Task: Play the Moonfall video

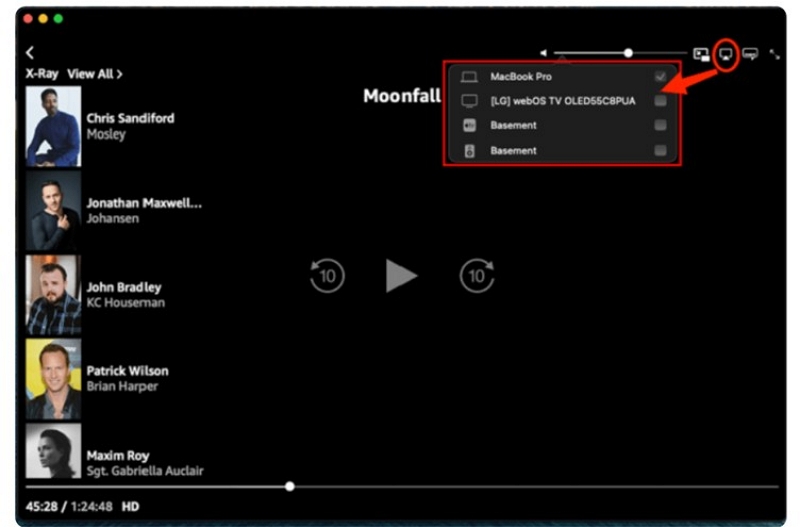Action: tap(401, 275)
